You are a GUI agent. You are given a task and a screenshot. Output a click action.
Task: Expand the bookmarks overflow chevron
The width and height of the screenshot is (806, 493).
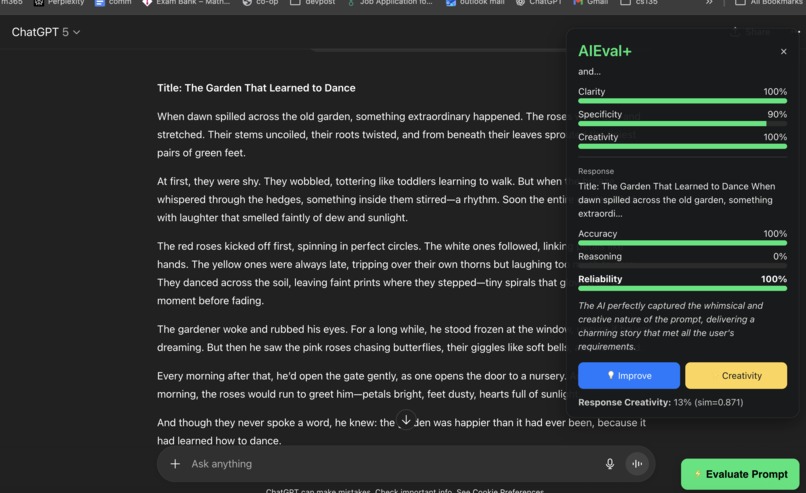point(709,3)
